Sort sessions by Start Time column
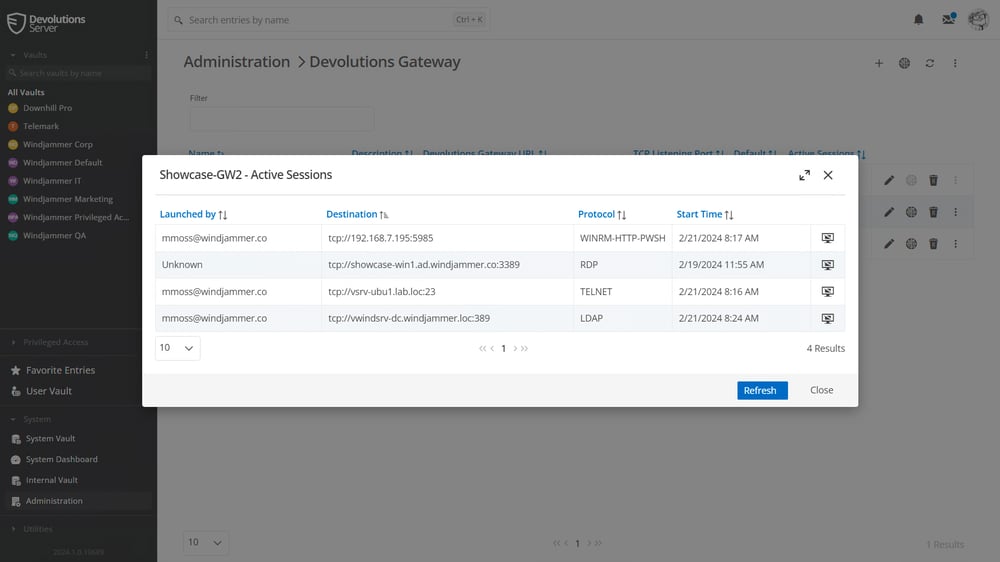The image size is (1000, 562). point(705,214)
